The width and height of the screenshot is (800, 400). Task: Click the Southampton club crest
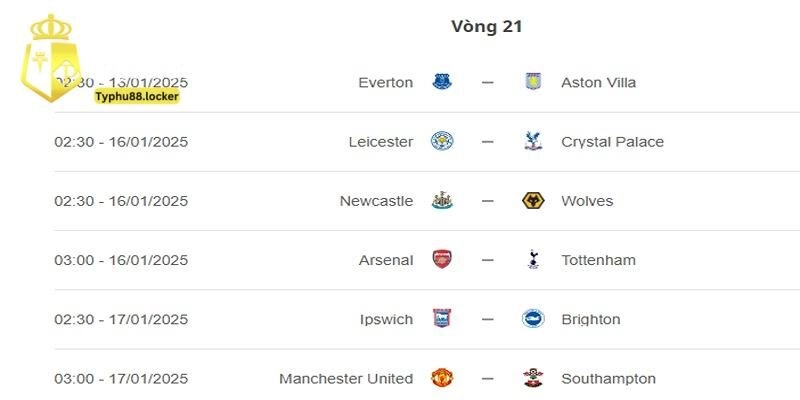point(533,378)
